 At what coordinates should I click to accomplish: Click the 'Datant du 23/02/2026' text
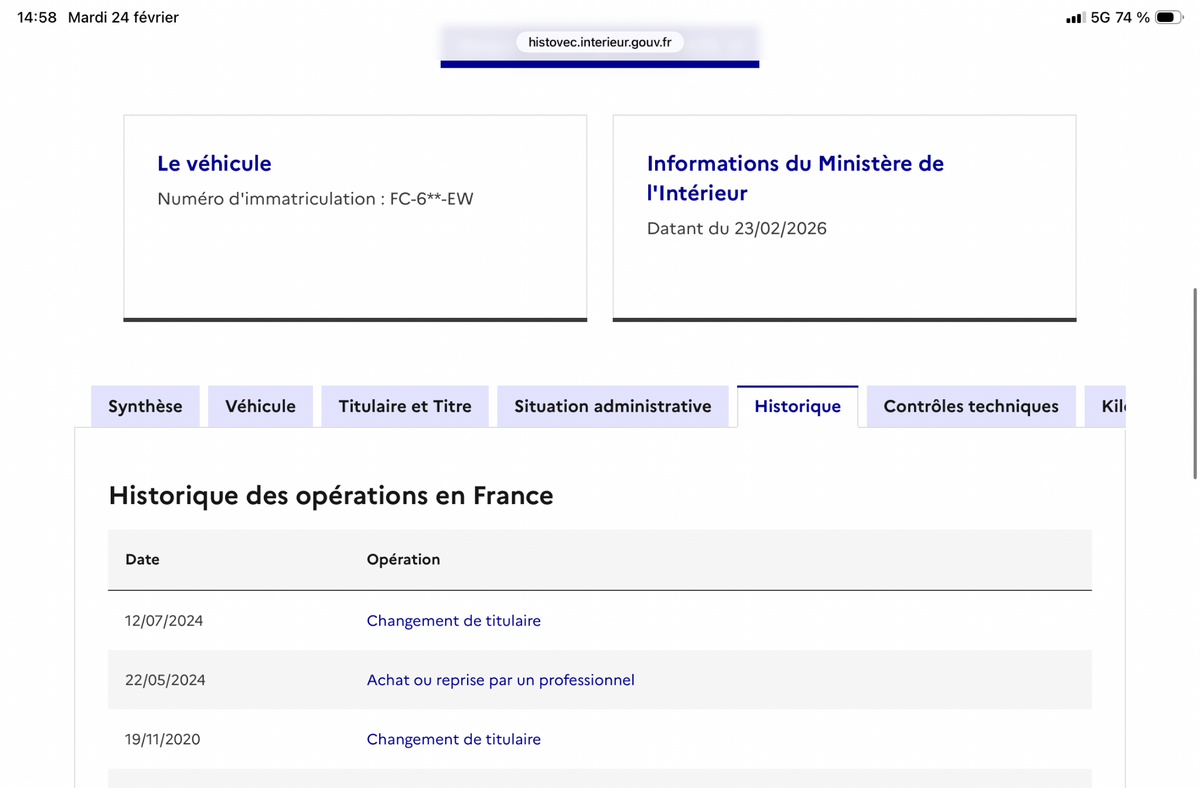point(737,228)
